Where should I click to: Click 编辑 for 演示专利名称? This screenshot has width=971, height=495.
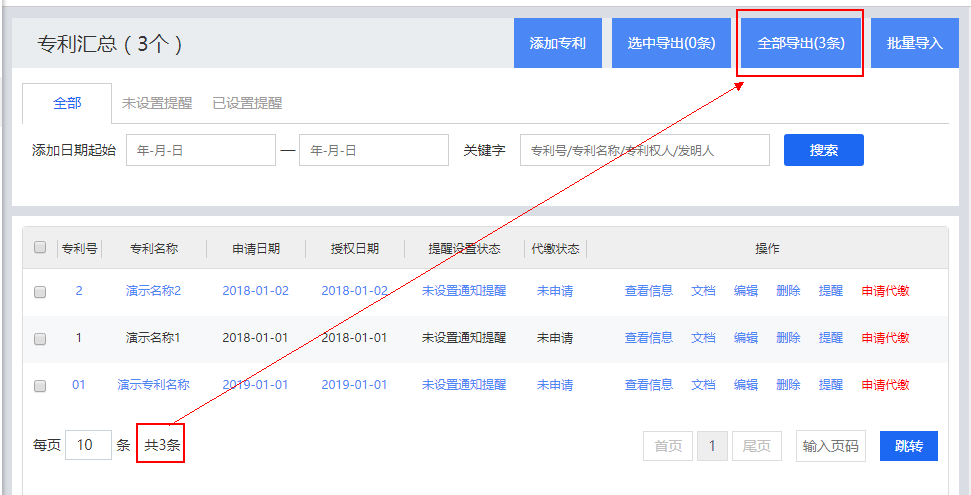(x=746, y=385)
